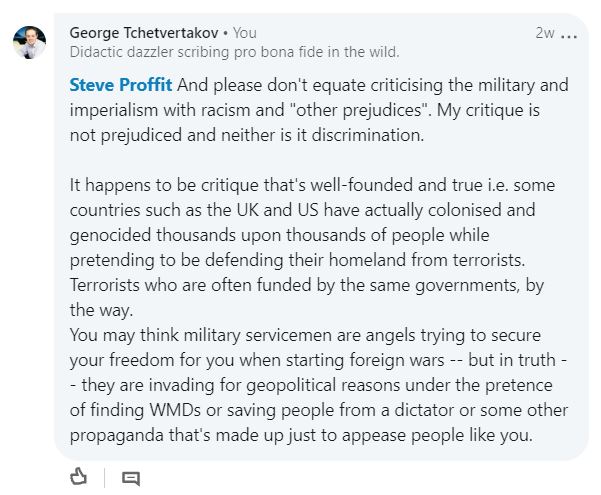Screen dimensions: 601x495
Task: Click the paragraph starting "And please don't equate"
Action: [x=319, y=110]
